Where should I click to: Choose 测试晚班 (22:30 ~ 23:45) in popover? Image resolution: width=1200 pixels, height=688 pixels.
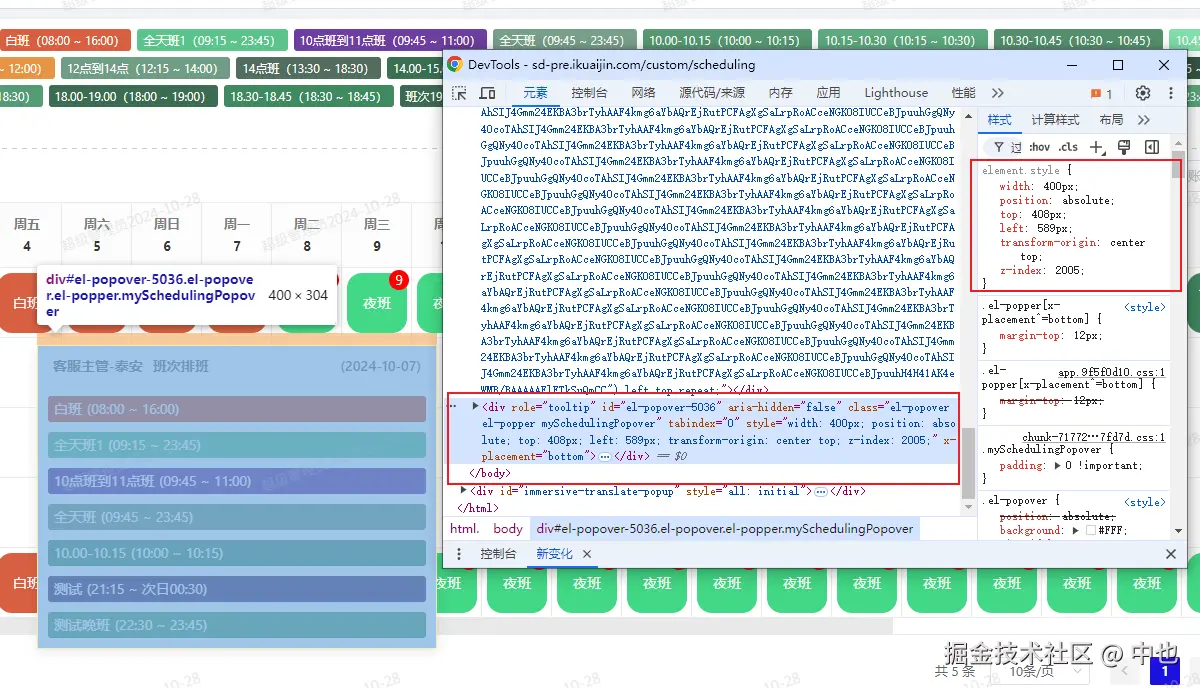point(237,625)
